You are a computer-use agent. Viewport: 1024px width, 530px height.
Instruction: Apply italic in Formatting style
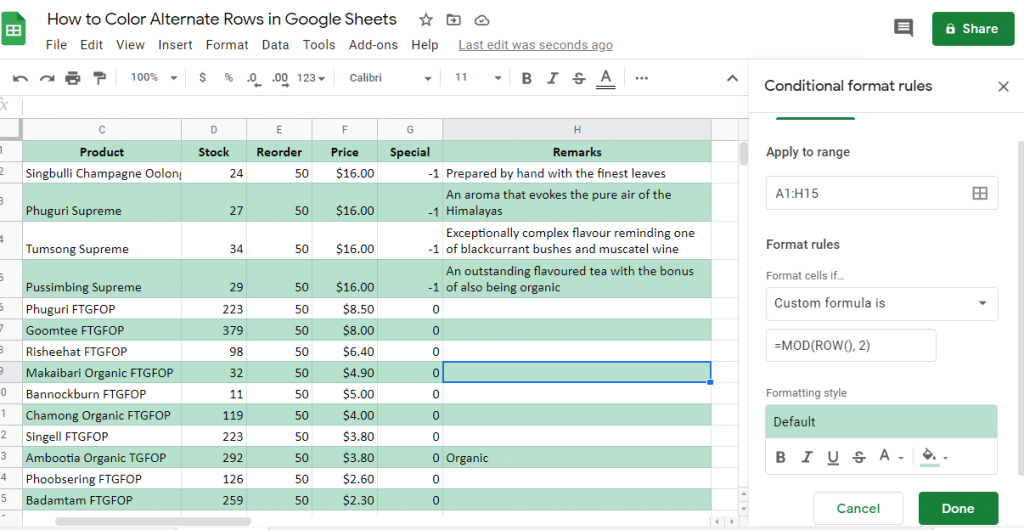tap(807, 457)
